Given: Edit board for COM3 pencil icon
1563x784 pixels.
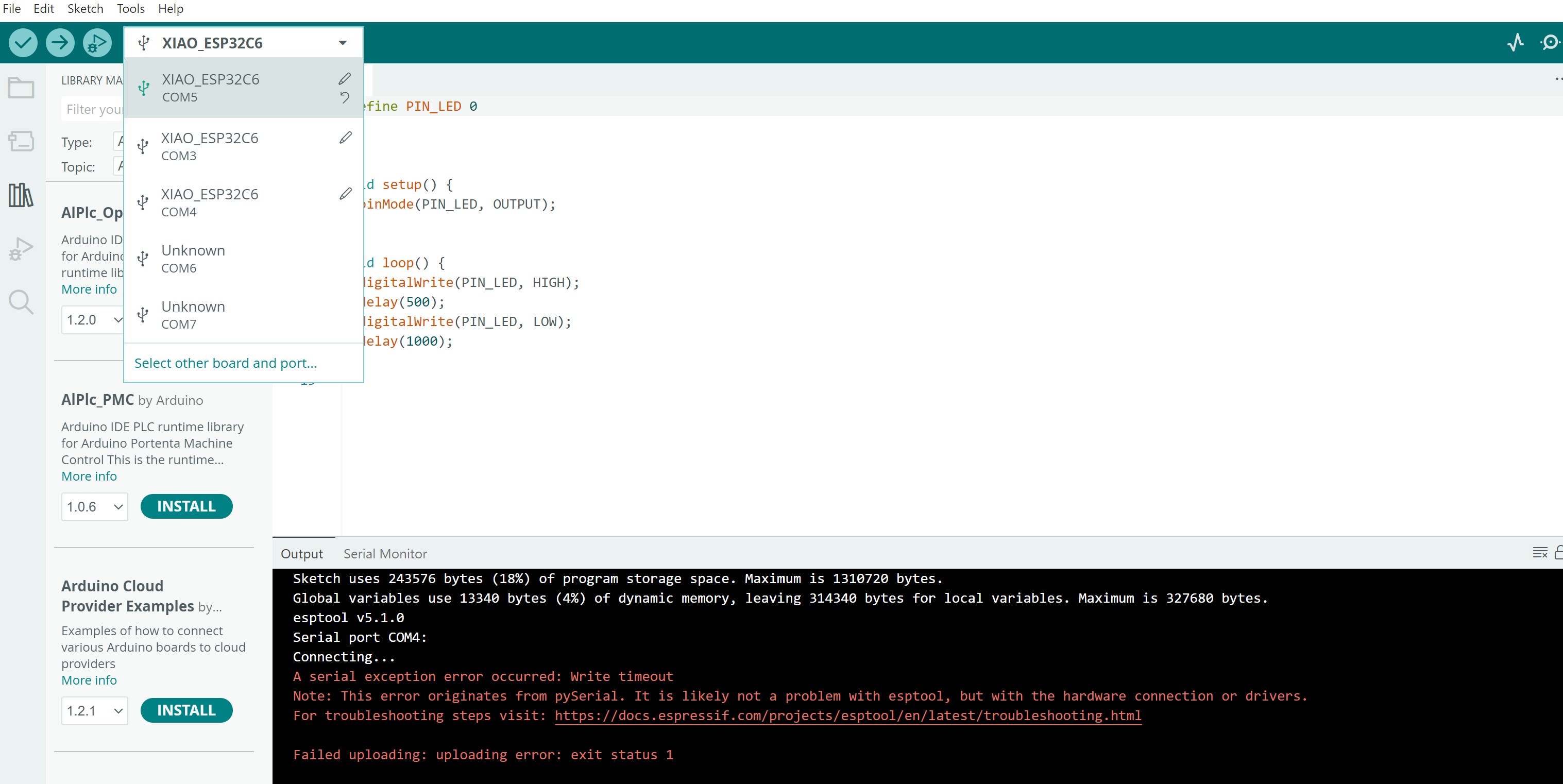Looking at the screenshot, I should tap(345, 138).
